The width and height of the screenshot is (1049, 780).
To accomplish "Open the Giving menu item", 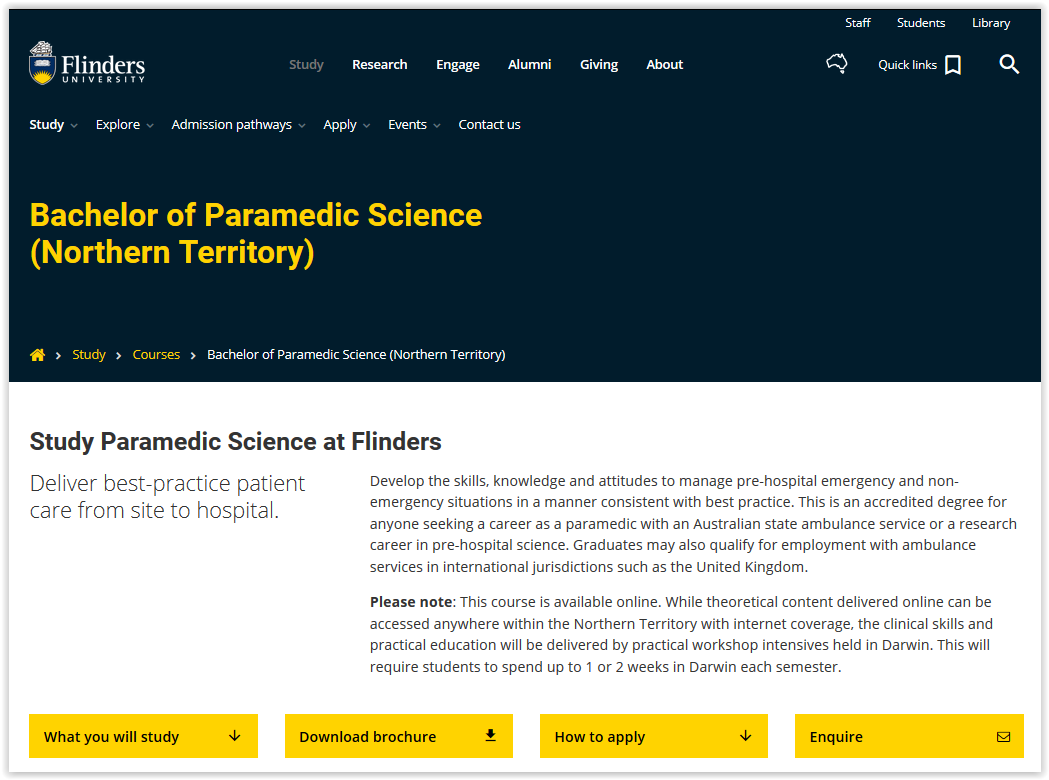I will [599, 64].
